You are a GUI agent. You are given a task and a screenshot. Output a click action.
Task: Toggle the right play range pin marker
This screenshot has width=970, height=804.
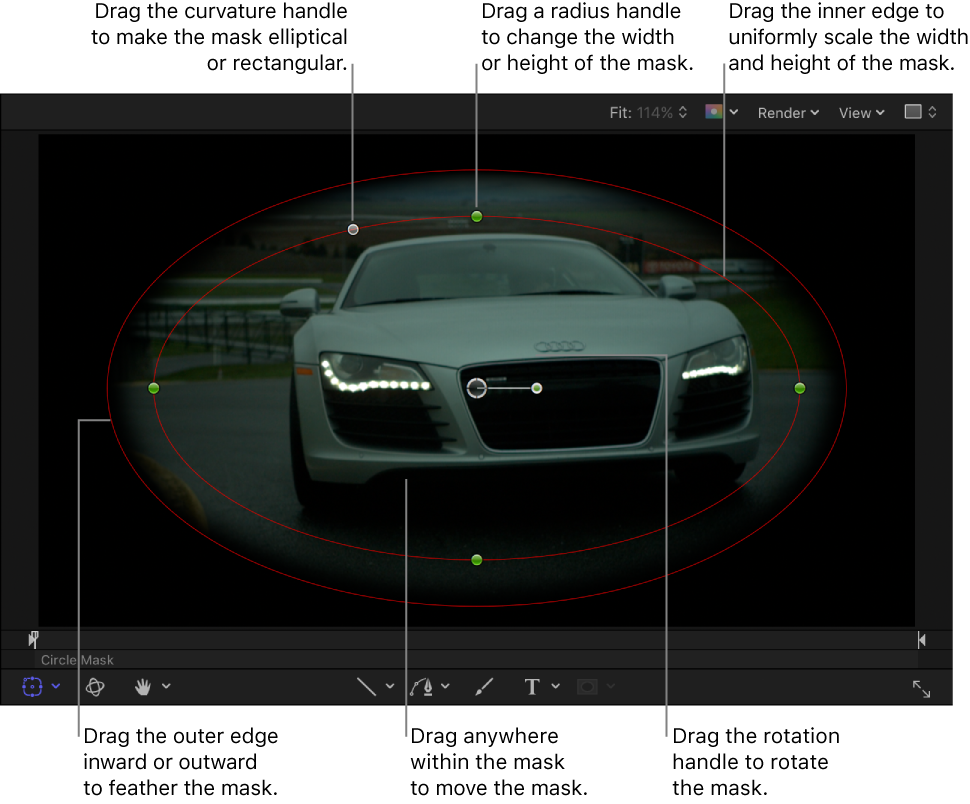(x=919, y=640)
